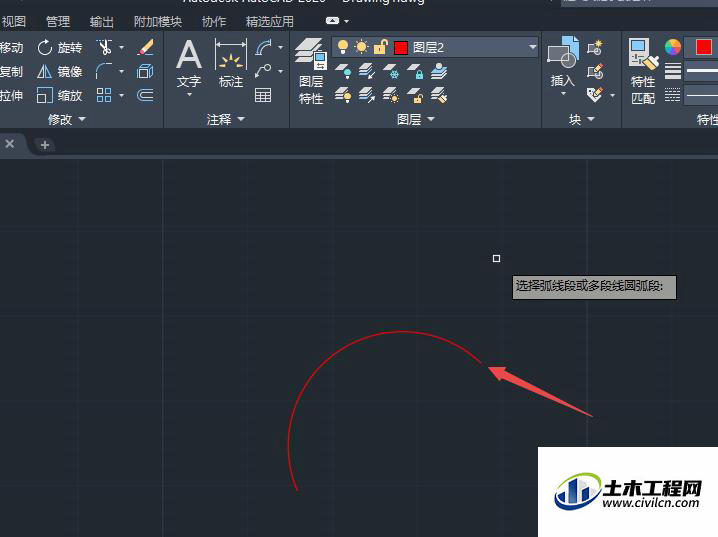Viewport: 718px width, 537px height.
Task: Close the current drawing tab
Action: click(10, 144)
